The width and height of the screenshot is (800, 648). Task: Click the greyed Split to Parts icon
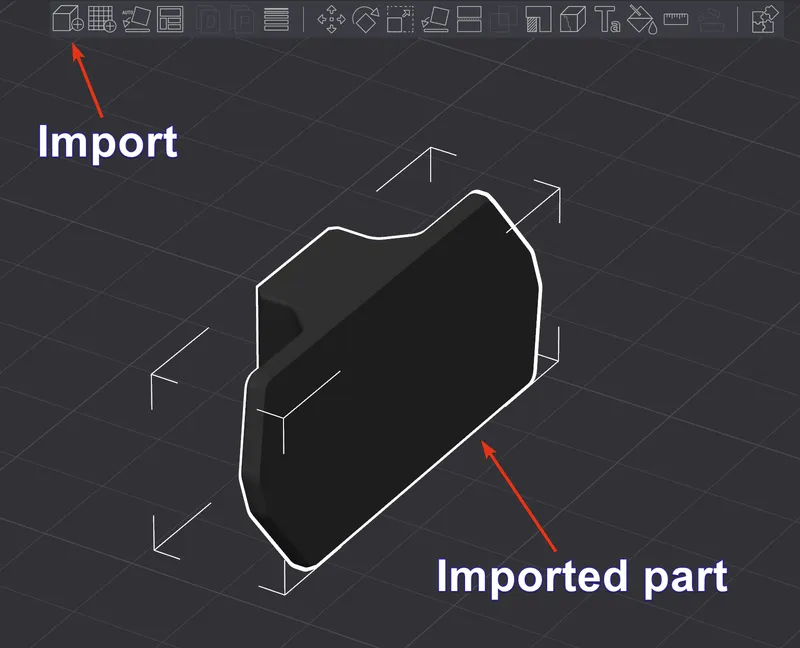[x=242, y=19]
